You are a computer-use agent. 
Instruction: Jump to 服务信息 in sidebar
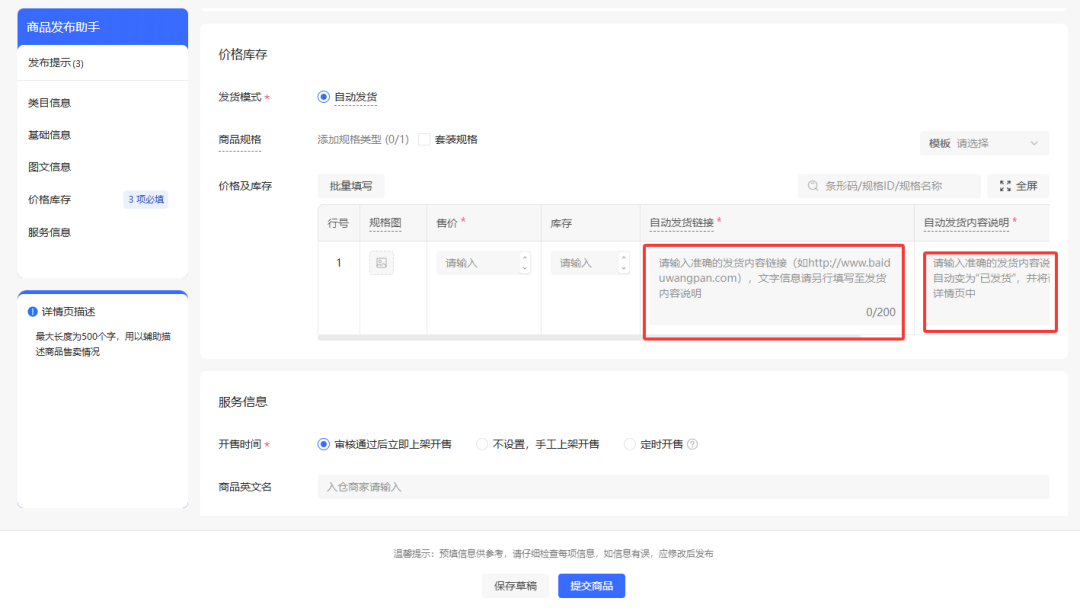[x=49, y=232]
